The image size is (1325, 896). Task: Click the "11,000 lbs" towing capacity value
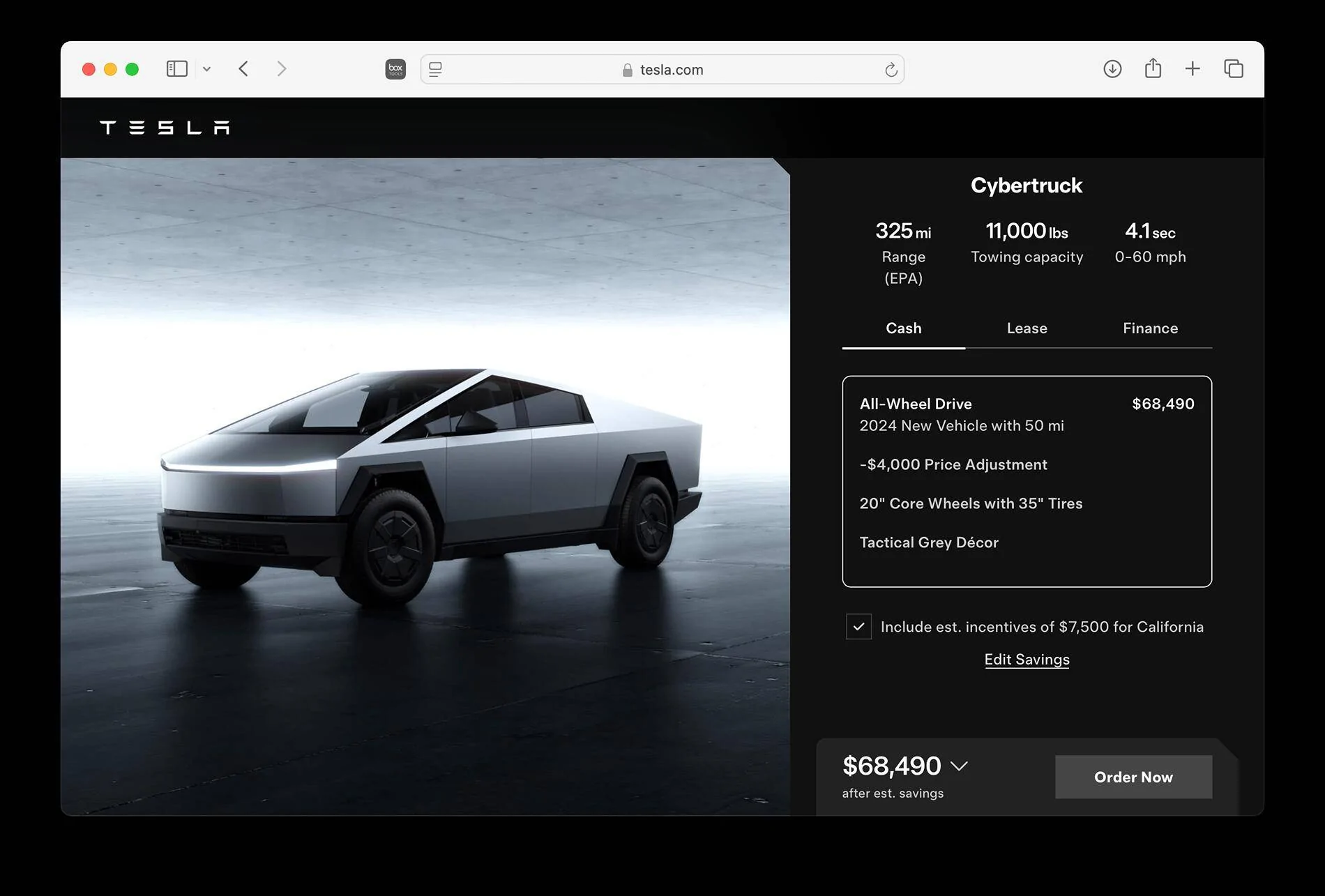point(1027,231)
